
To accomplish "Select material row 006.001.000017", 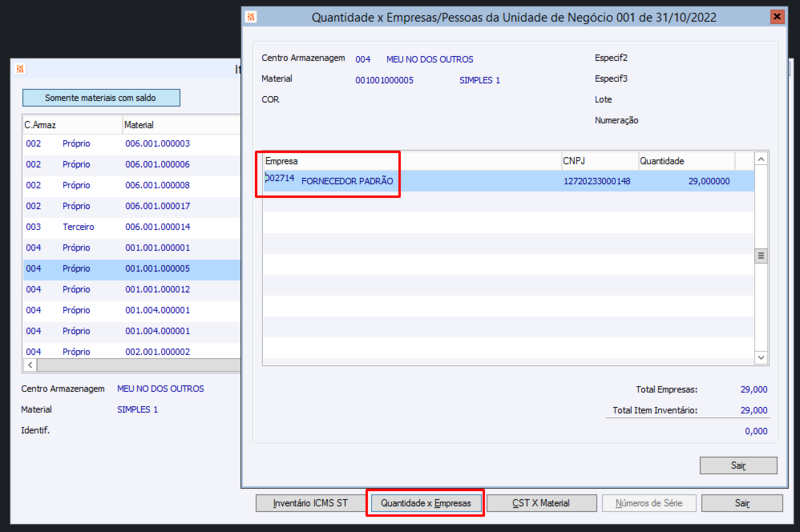I will (132, 207).
